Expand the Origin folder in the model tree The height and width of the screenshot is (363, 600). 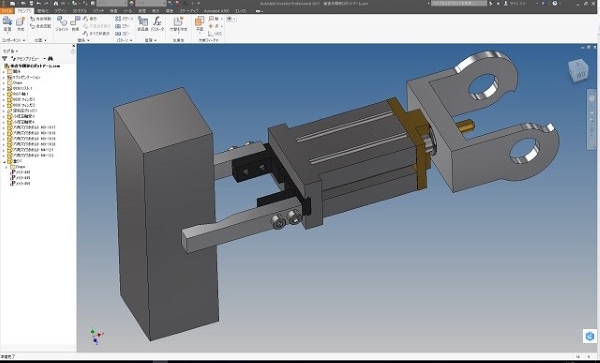[x=4, y=83]
